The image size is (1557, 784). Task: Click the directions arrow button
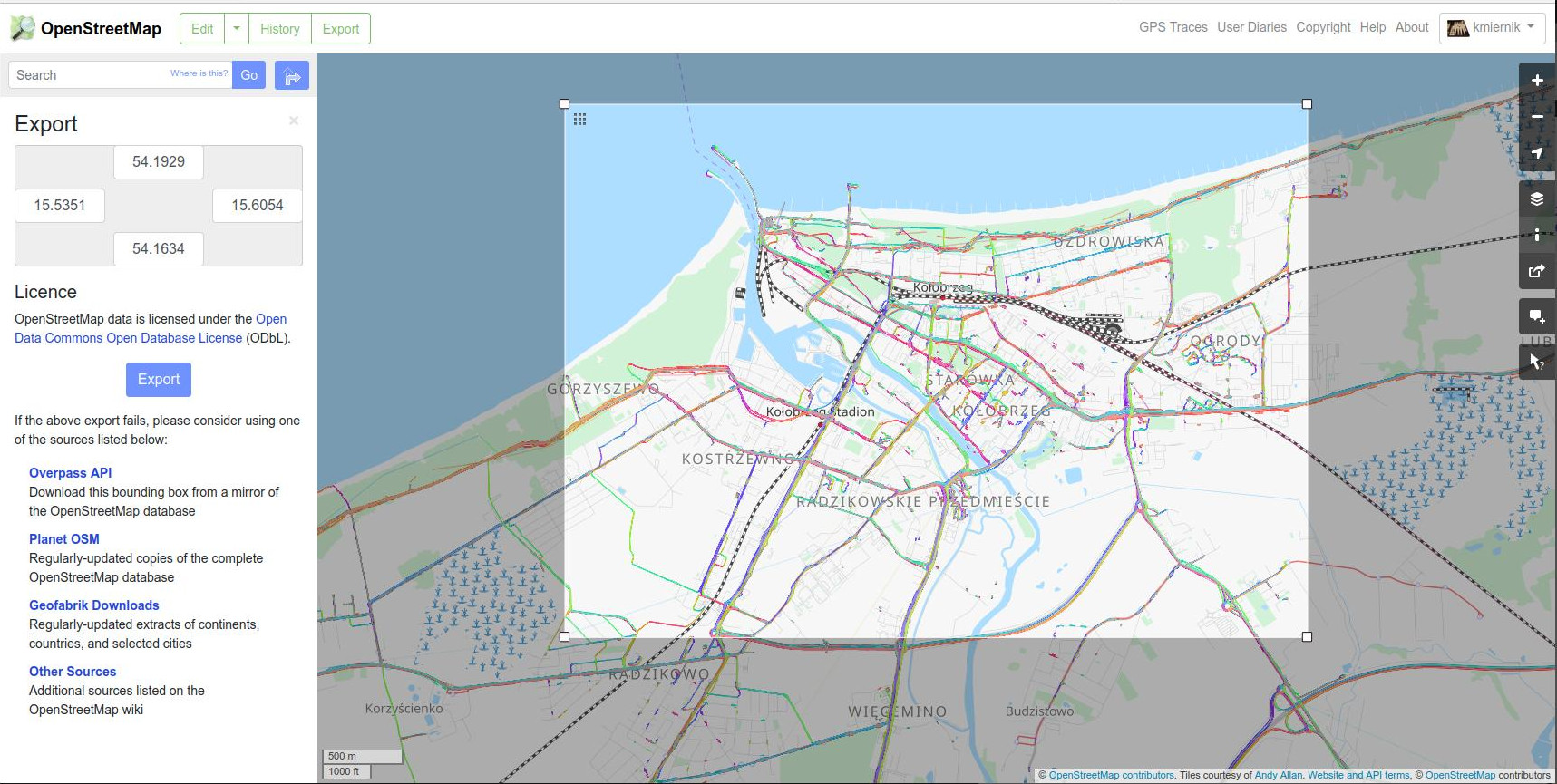click(x=292, y=75)
